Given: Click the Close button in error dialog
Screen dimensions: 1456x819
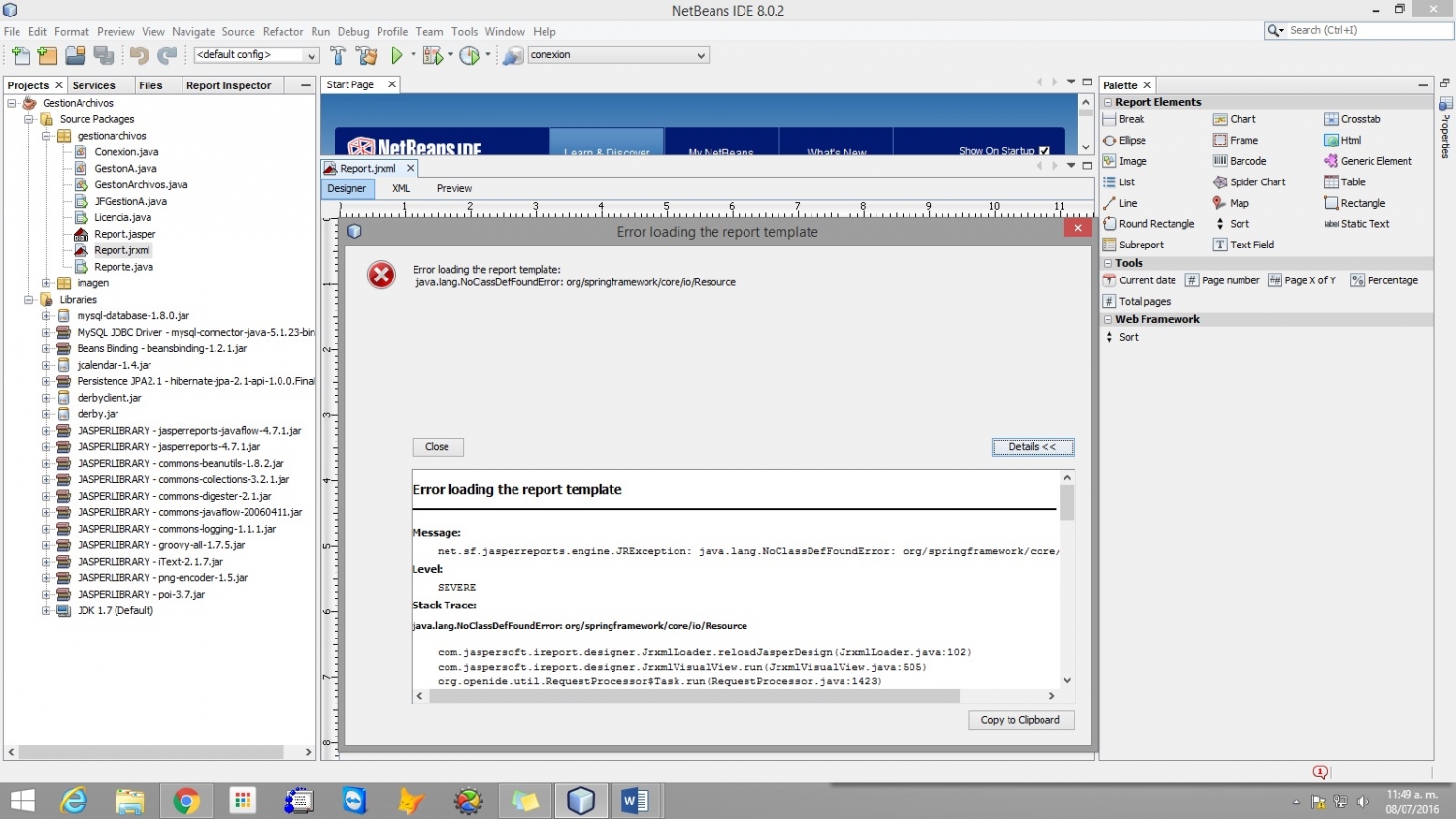Looking at the screenshot, I should (438, 447).
